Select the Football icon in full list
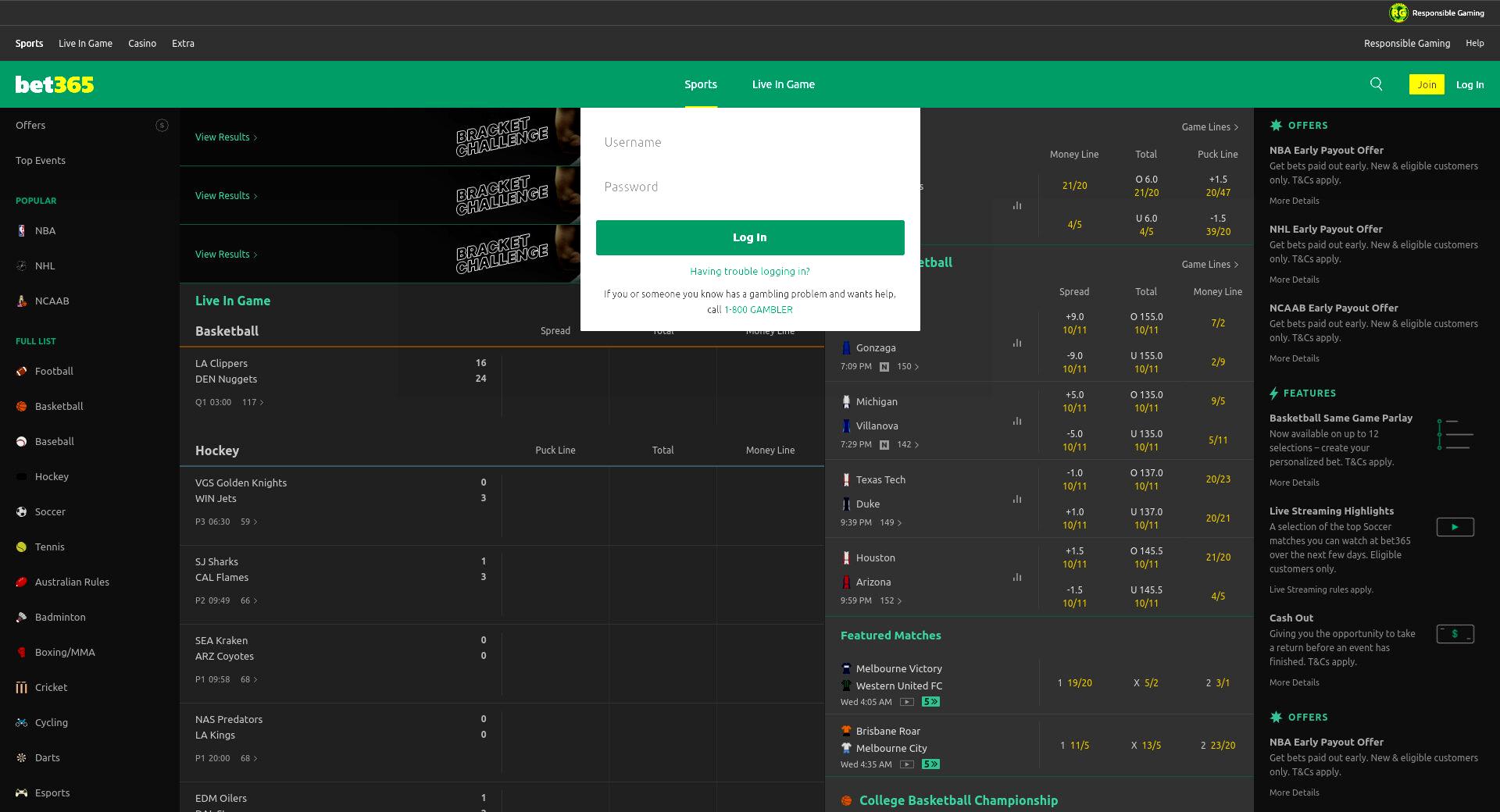1500x812 pixels. [22, 372]
